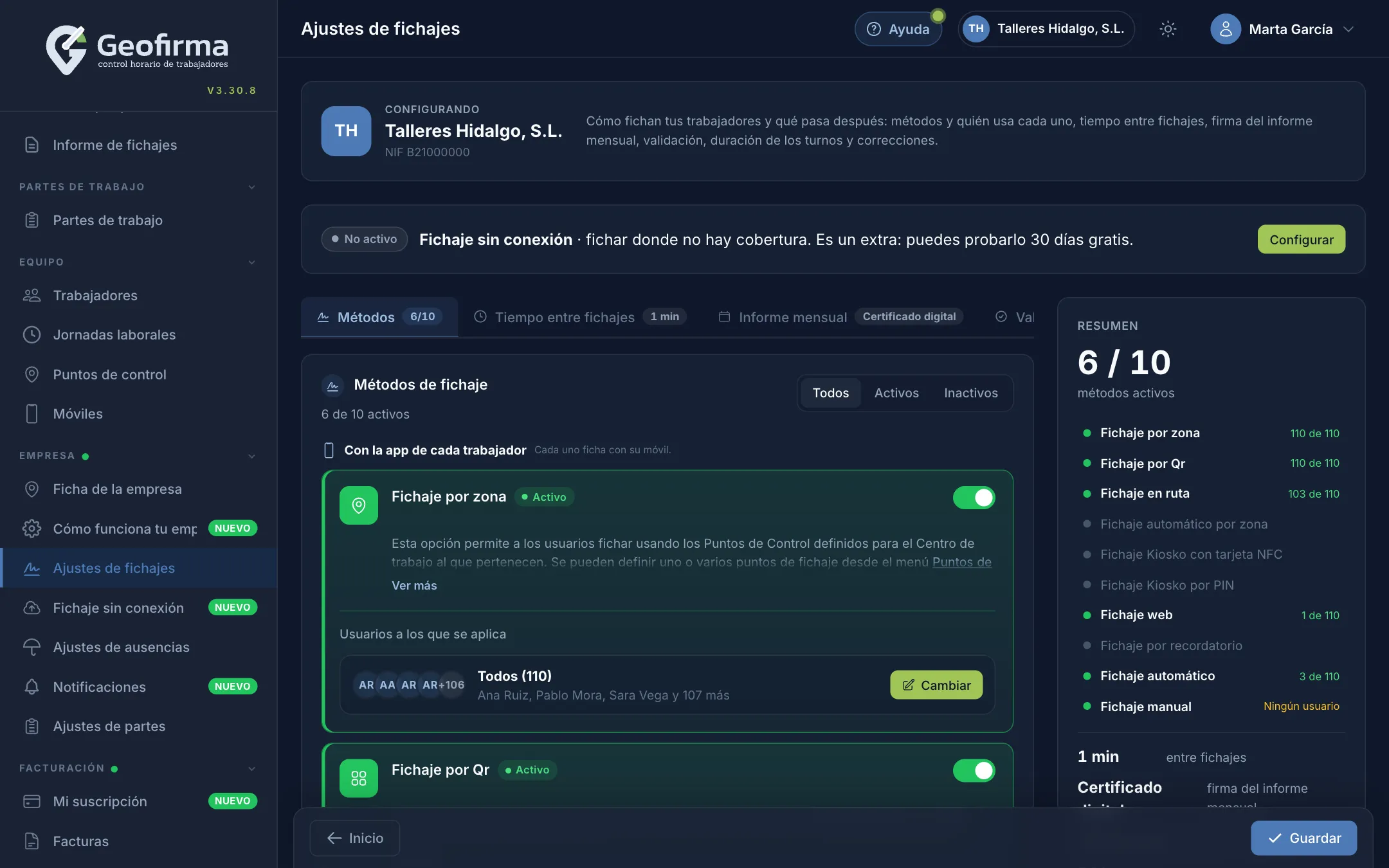Open the Talleres Hidalgo company selector
The image size is (1389, 868).
[x=1046, y=29]
